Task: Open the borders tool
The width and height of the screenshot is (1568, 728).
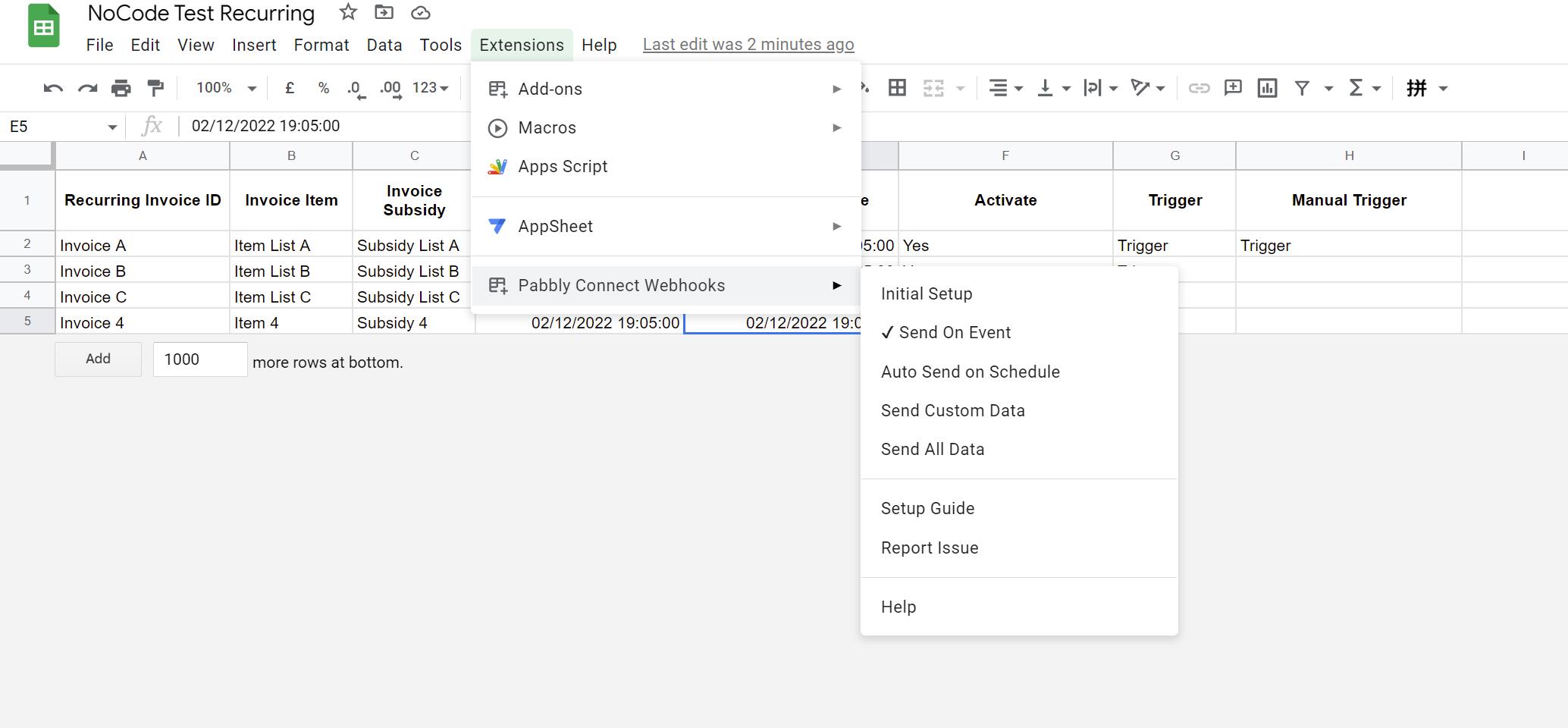Action: pos(897,88)
